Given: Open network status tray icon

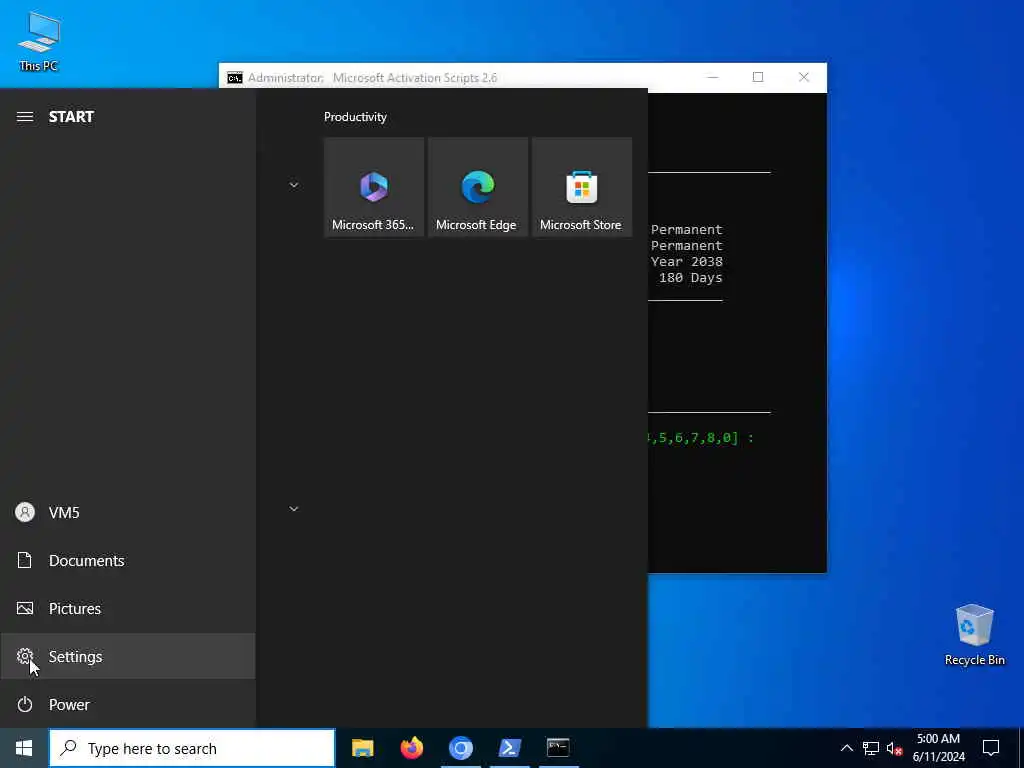Looking at the screenshot, I should (x=871, y=748).
